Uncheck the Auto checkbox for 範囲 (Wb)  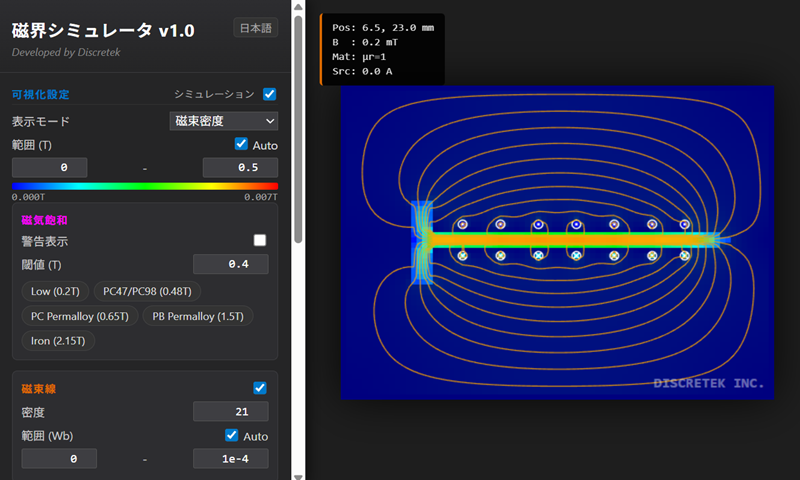click(231, 435)
